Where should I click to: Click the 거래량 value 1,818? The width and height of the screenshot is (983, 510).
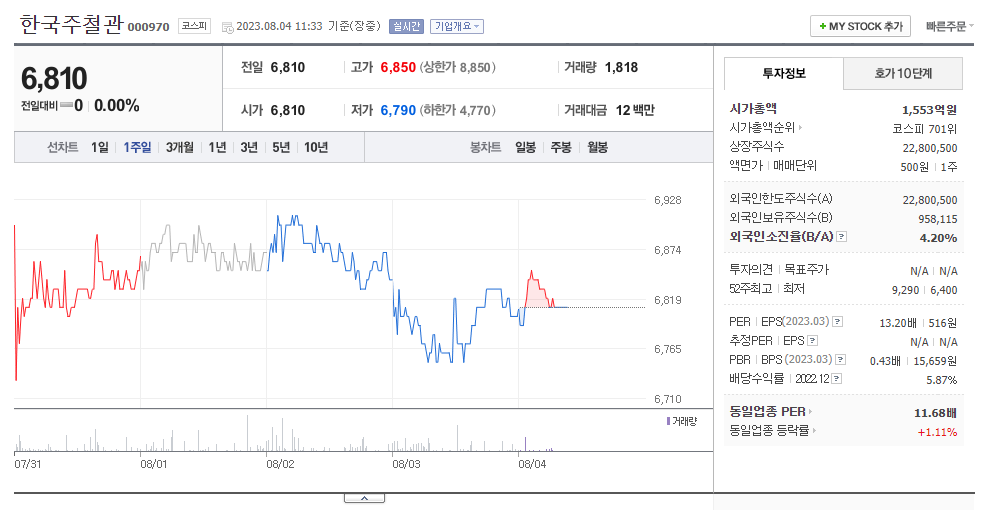621,67
